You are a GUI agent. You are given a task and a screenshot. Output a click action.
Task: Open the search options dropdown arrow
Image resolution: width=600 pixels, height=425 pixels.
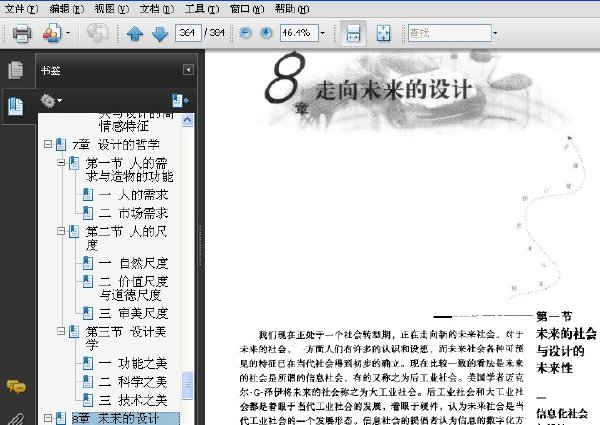tap(495, 33)
